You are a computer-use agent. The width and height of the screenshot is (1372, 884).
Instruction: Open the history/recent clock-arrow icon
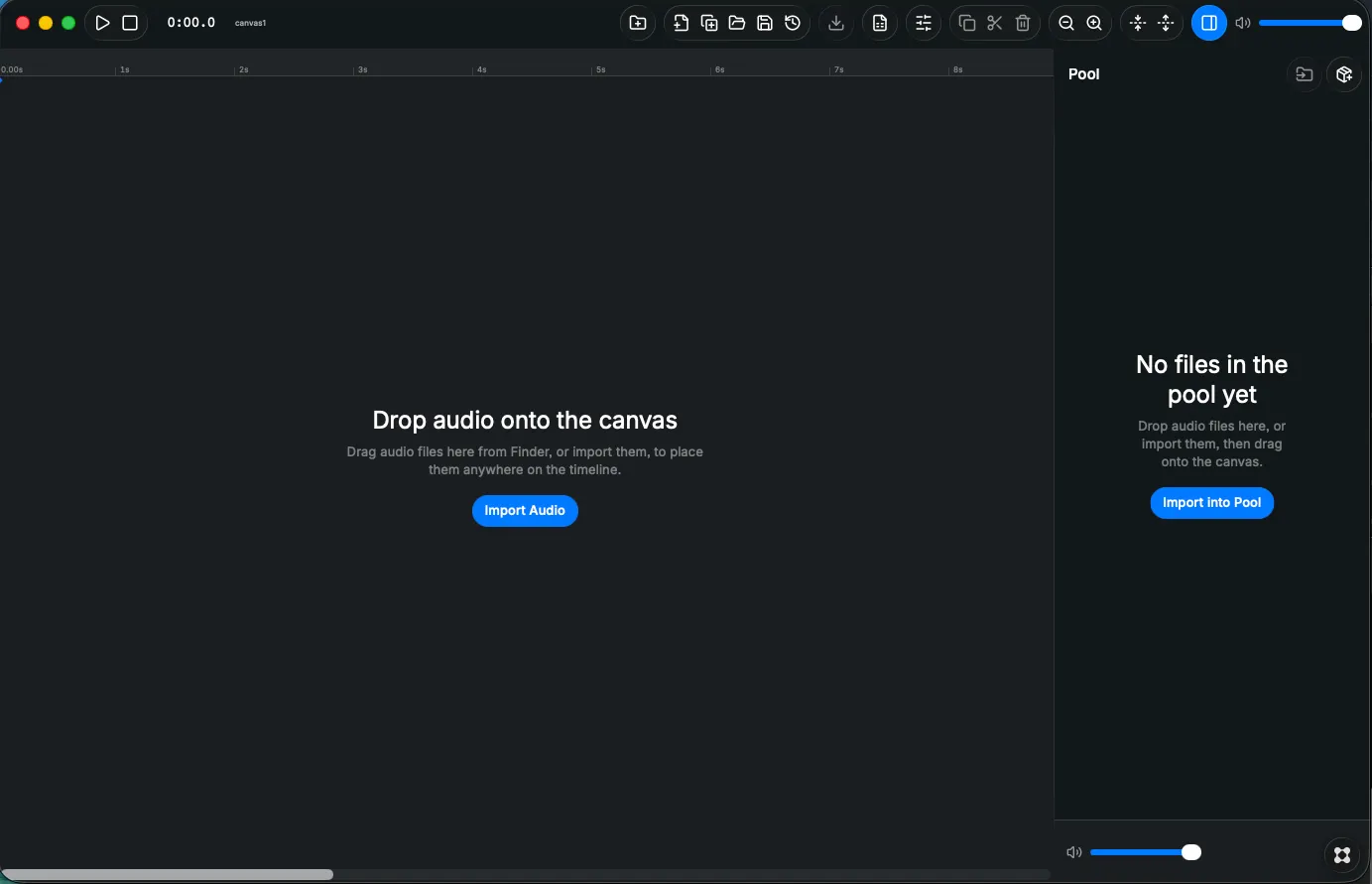click(793, 23)
